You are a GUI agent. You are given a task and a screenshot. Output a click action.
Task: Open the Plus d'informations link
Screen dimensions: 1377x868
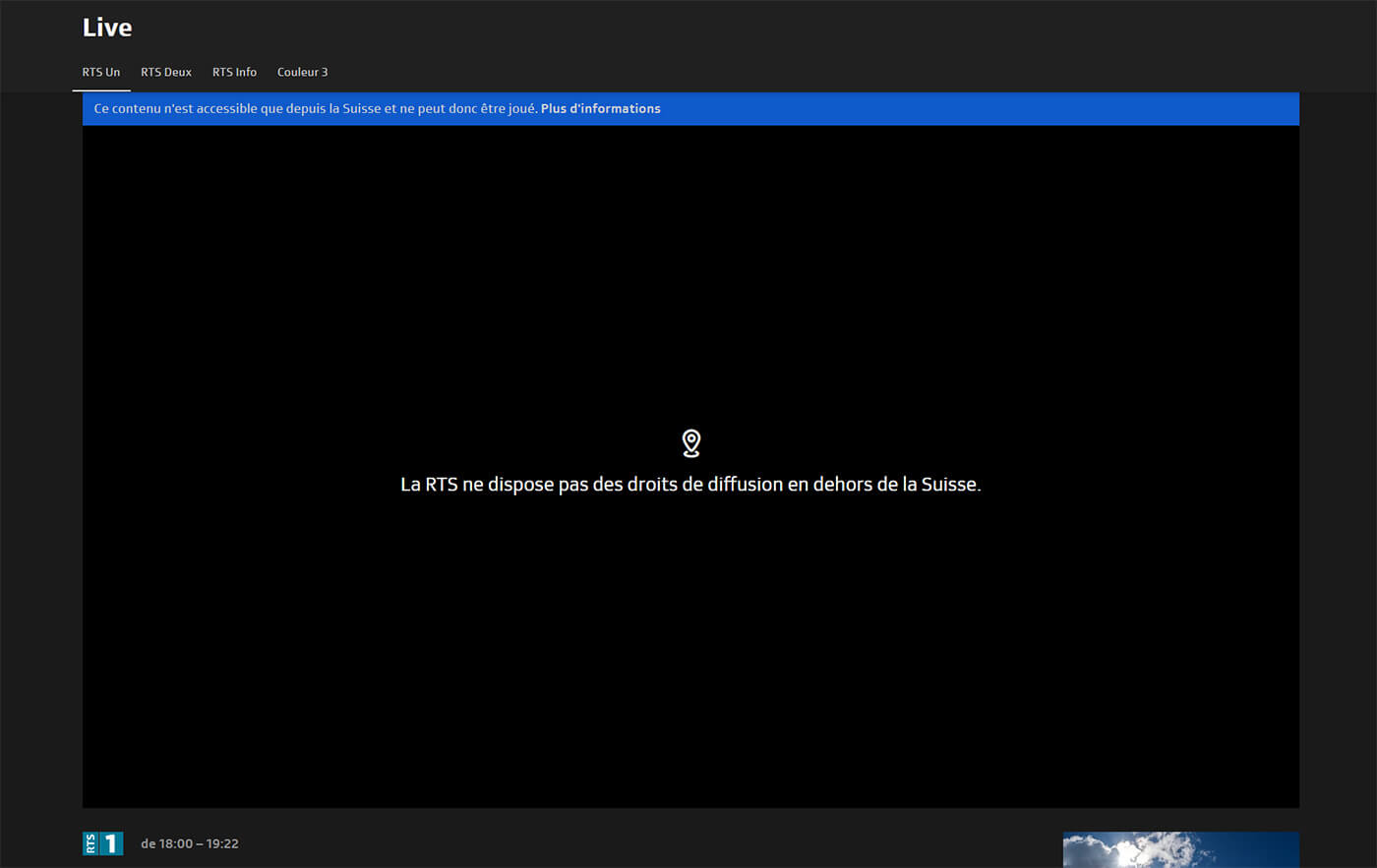tap(600, 108)
